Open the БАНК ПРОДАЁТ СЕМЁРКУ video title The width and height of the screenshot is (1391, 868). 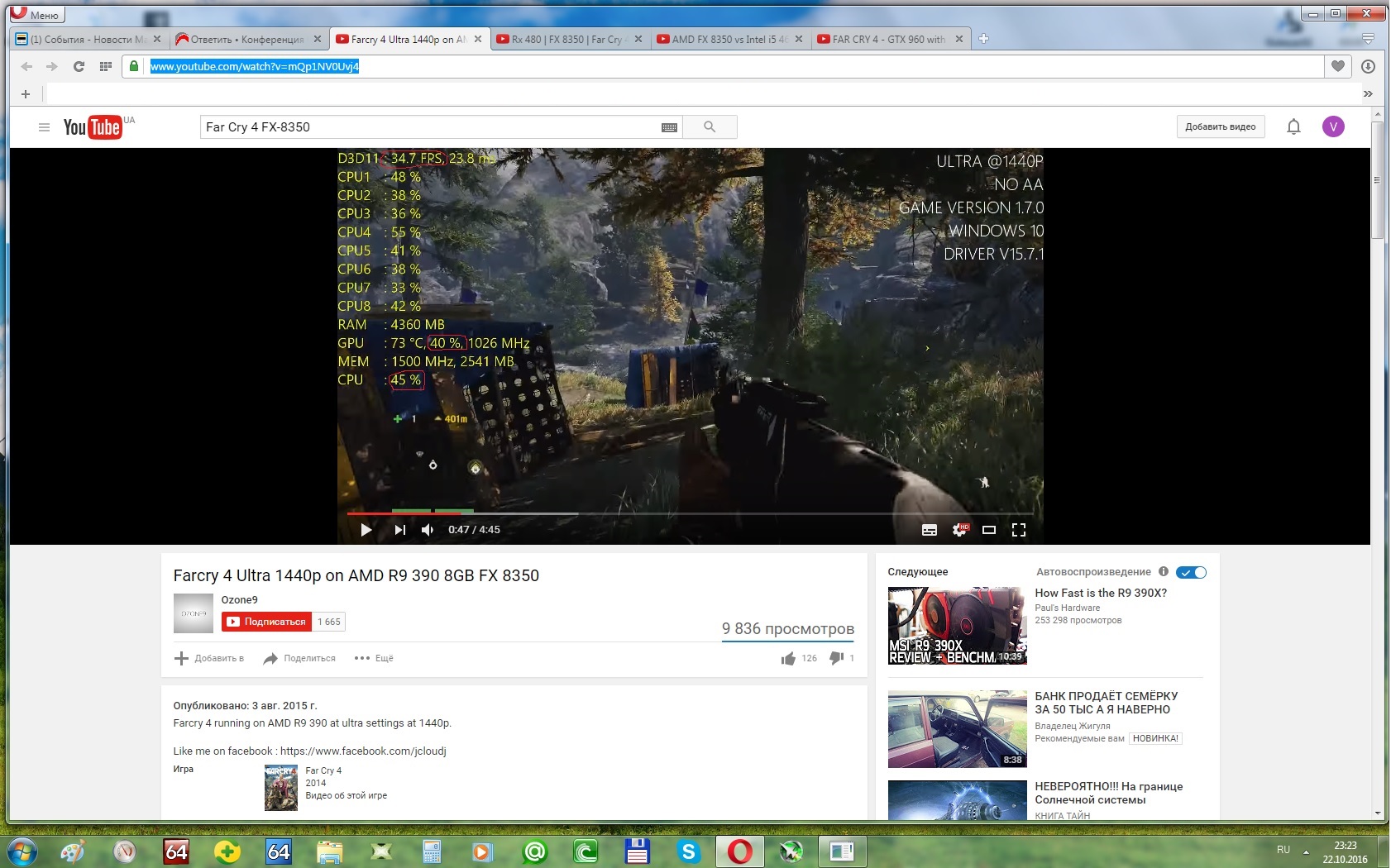[1107, 703]
